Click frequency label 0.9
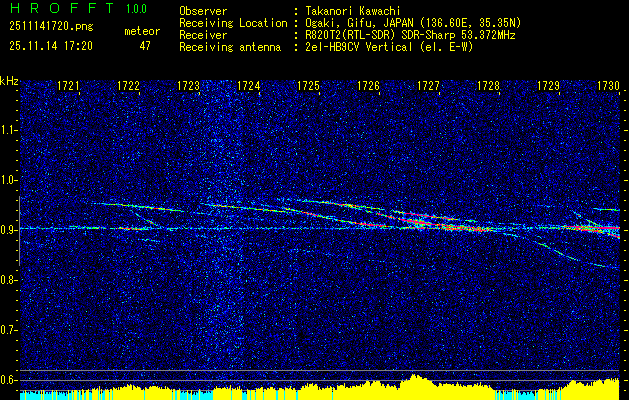629x400 pixels. pos(8,230)
